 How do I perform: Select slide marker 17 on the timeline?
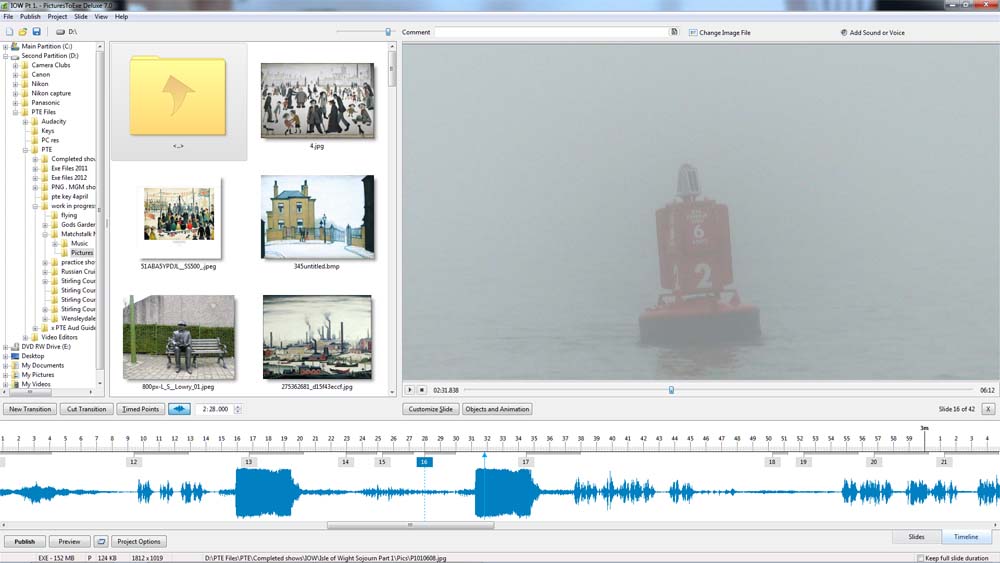(x=526, y=462)
